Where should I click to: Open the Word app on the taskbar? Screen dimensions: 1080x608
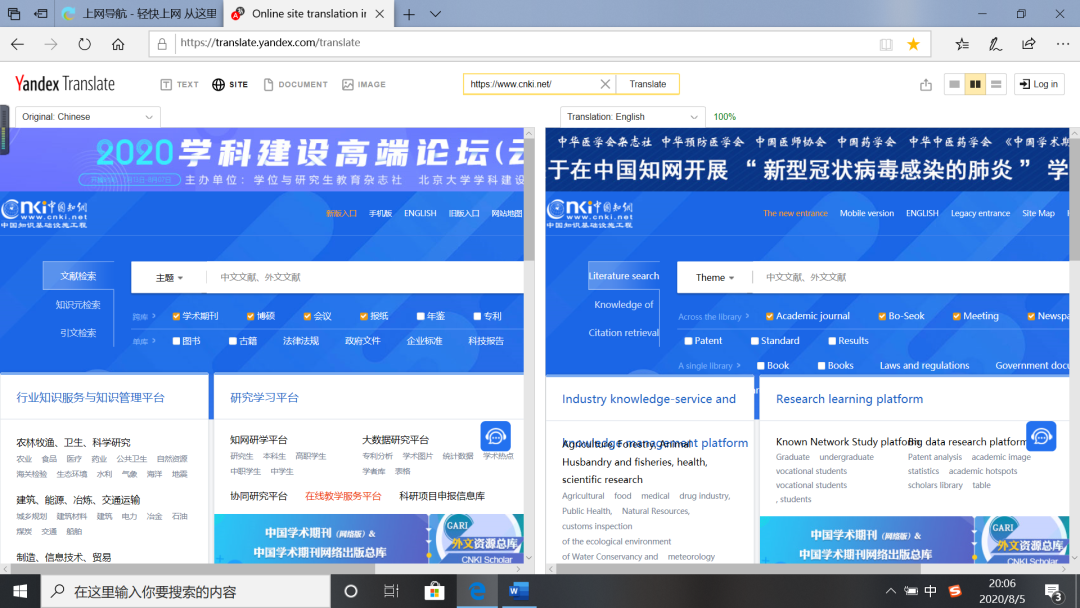[519, 591]
